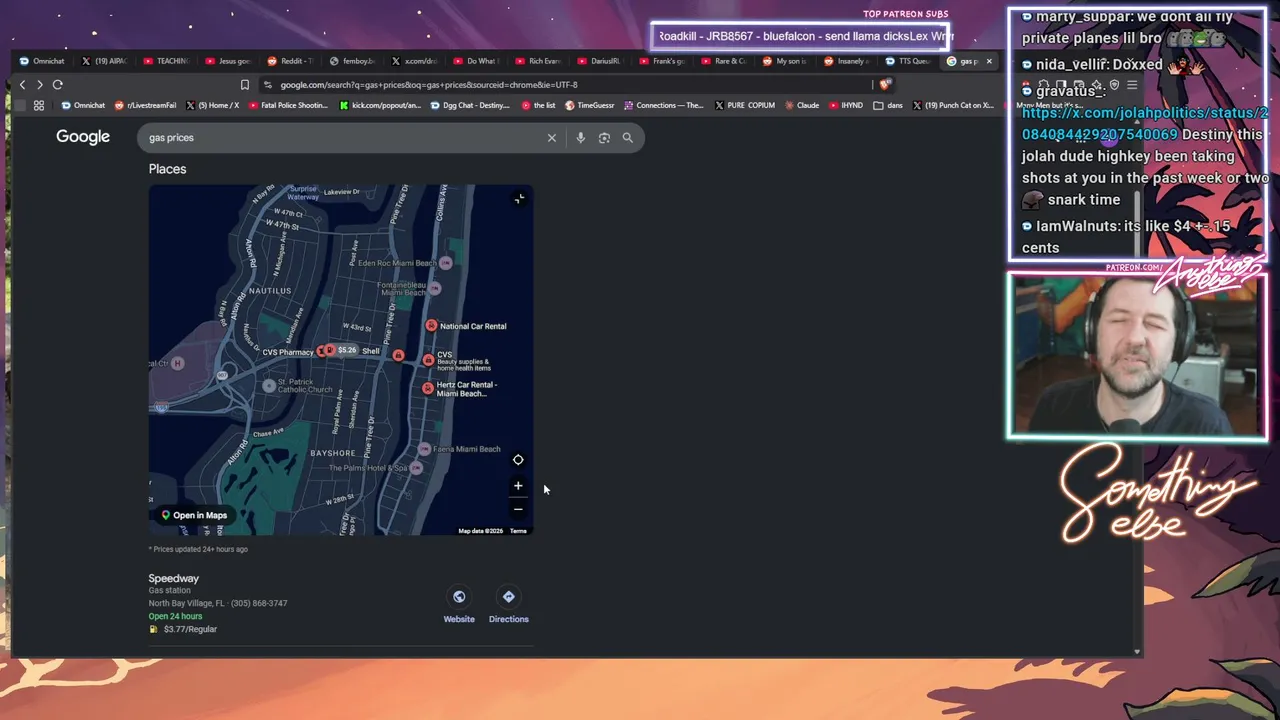Select the Hertz Car Rental map pin
The width and height of the screenshot is (1280, 720).
click(x=428, y=388)
